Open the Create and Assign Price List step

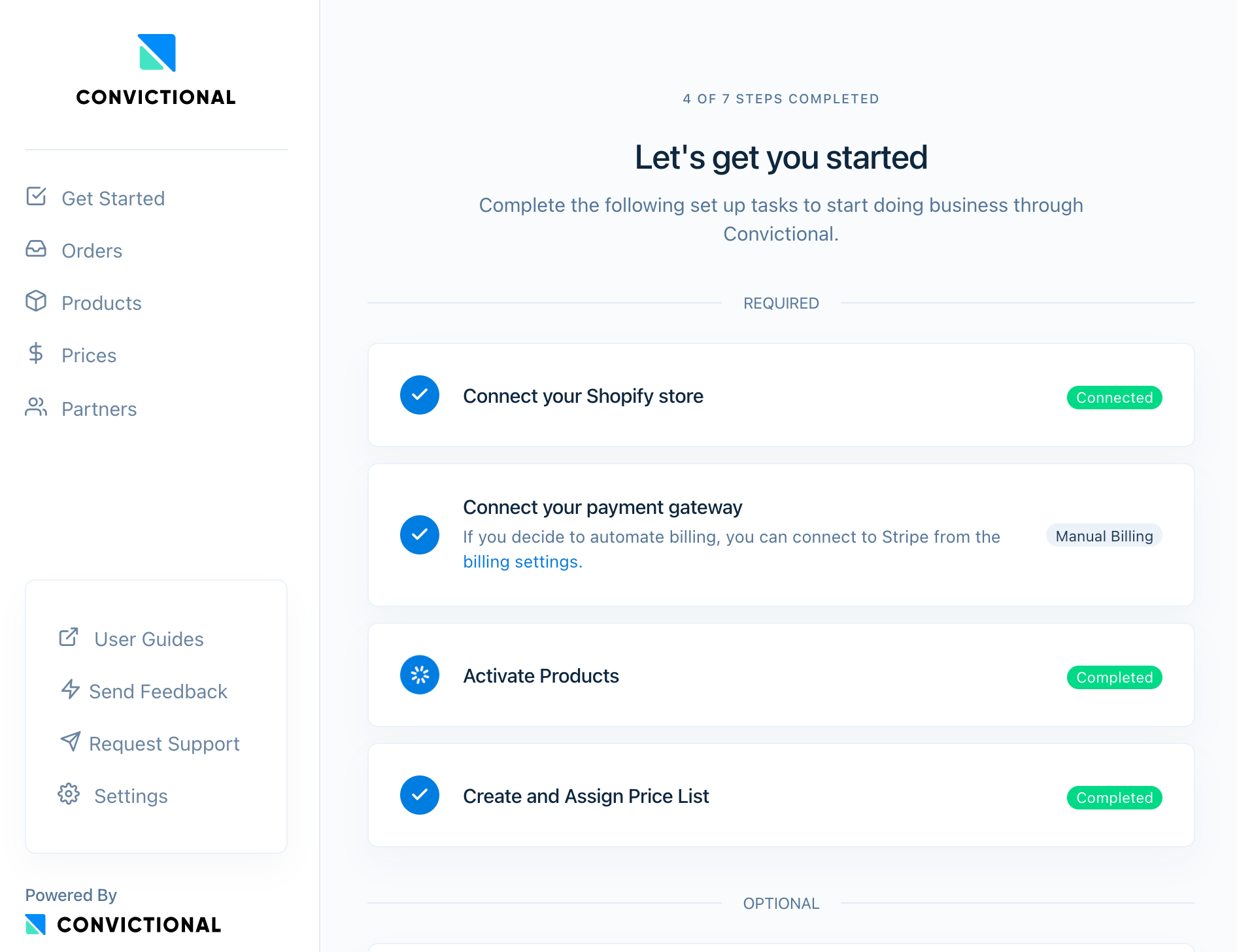point(586,796)
